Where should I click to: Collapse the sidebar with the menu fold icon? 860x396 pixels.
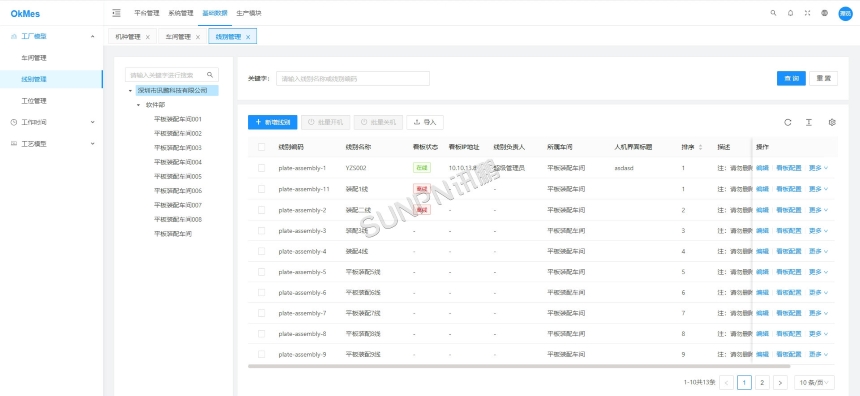pyautogui.click(x=116, y=13)
